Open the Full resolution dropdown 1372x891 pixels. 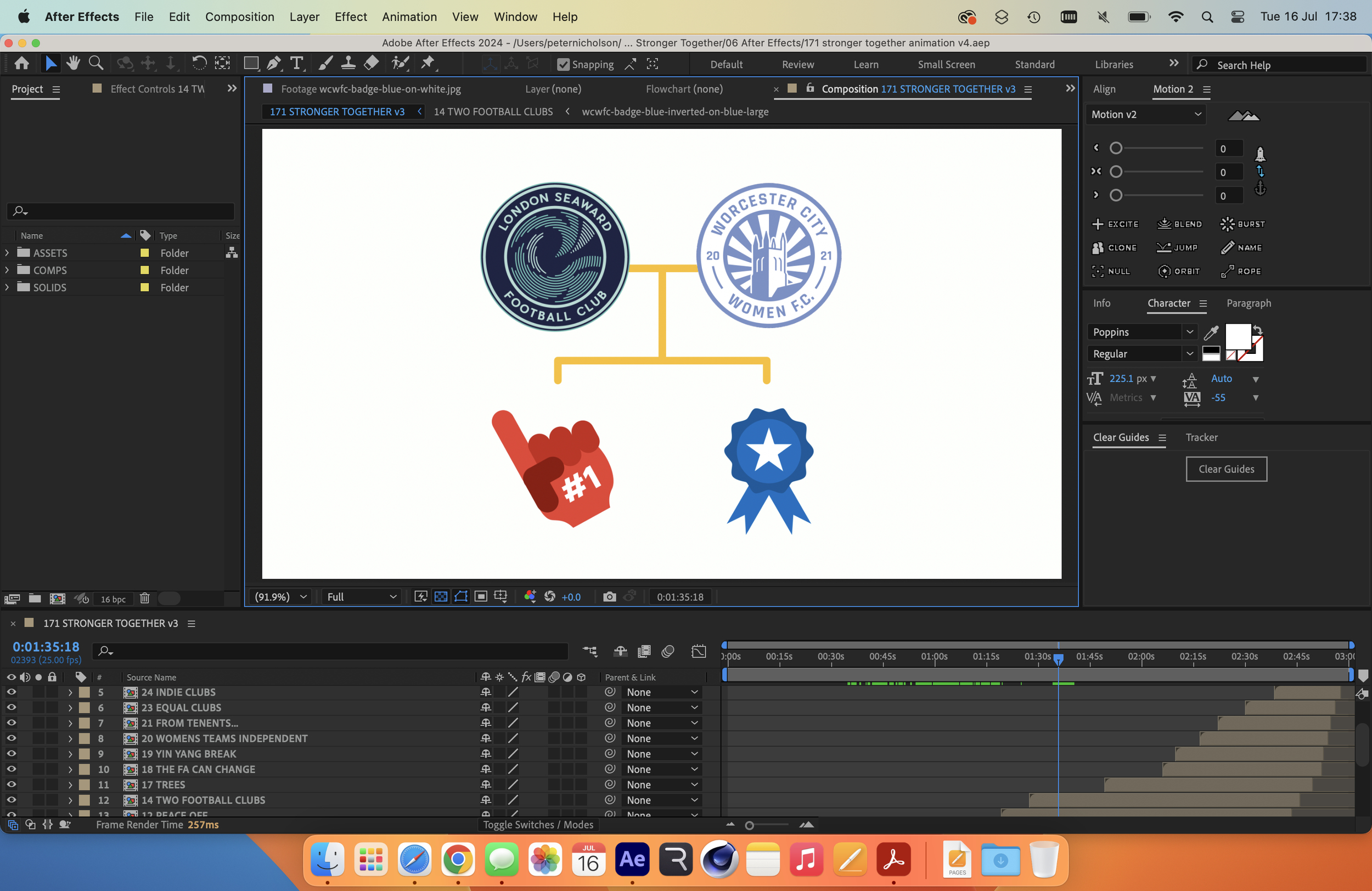click(x=361, y=597)
